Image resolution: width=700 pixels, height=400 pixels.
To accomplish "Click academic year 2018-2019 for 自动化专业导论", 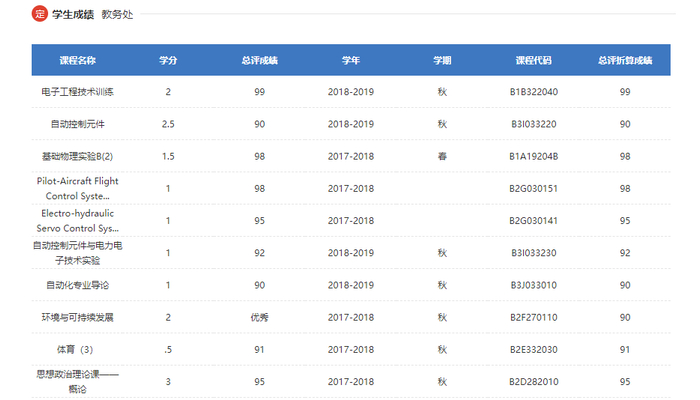I will coord(351,285).
